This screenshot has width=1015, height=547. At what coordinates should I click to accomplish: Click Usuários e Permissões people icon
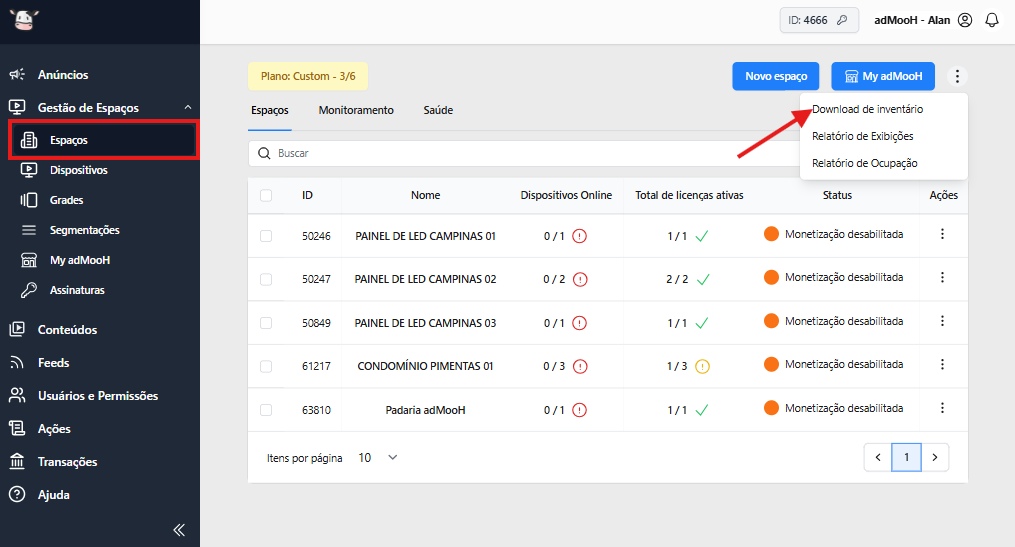17,396
